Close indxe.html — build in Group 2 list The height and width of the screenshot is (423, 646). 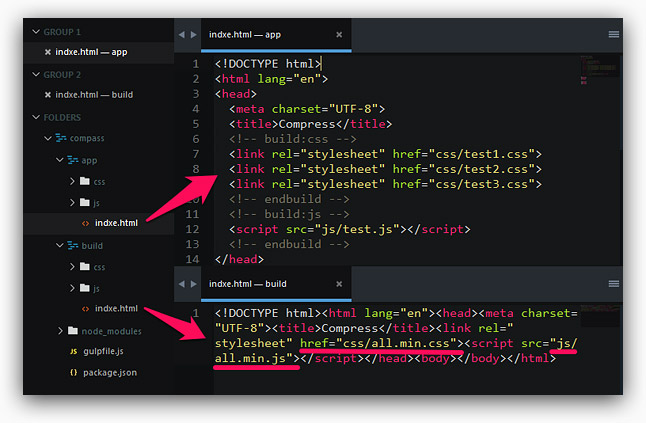point(48,95)
